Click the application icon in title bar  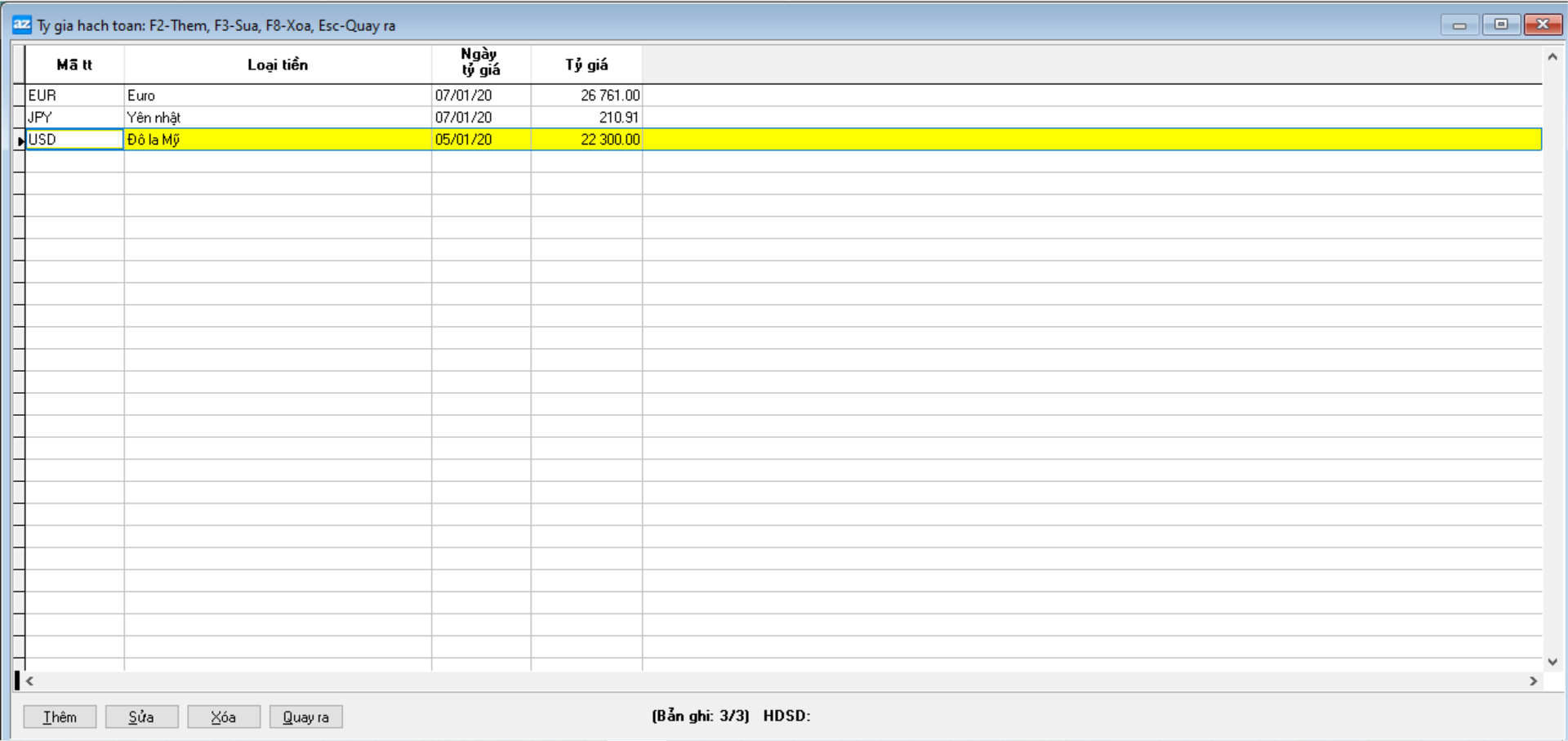point(22,25)
